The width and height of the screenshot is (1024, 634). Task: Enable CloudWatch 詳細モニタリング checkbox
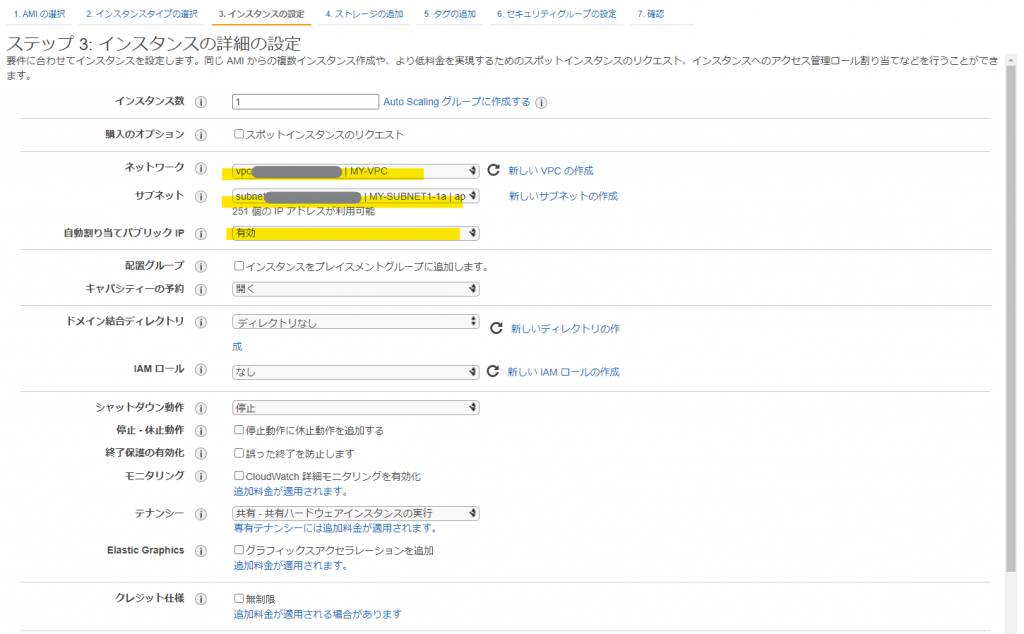pos(239,476)
